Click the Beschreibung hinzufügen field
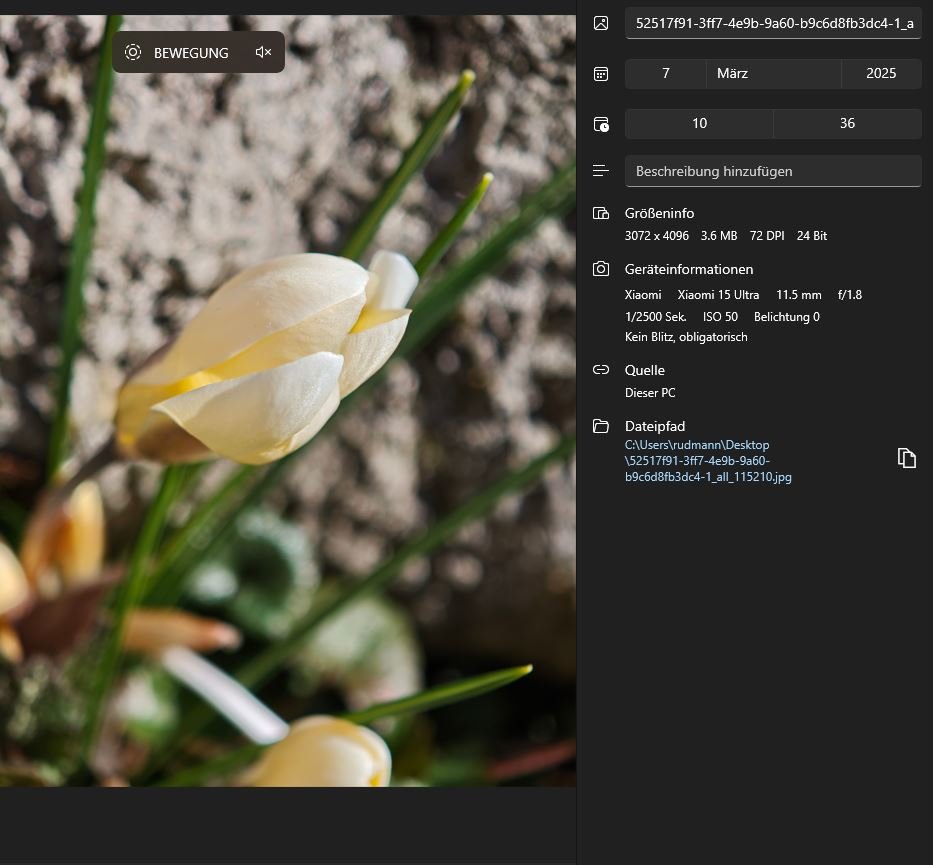This screenshot has width=933, height=865. tap(773, 171)
